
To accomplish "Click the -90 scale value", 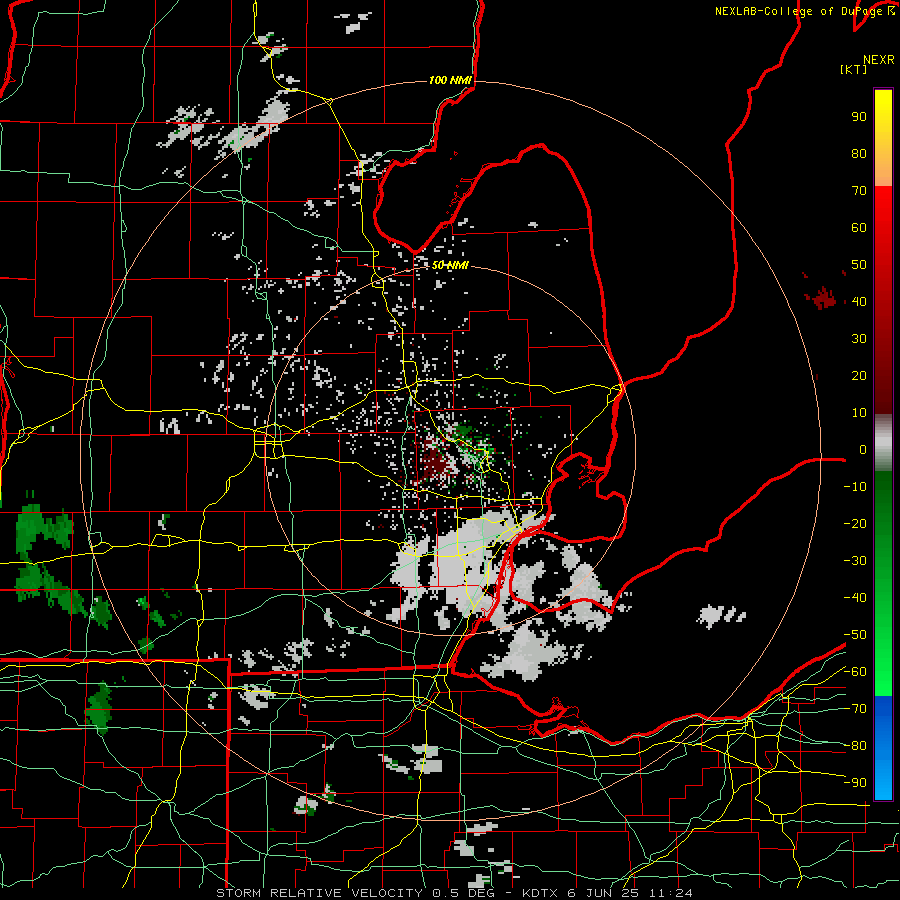I will pyautogui.click(x=855, y=782).
